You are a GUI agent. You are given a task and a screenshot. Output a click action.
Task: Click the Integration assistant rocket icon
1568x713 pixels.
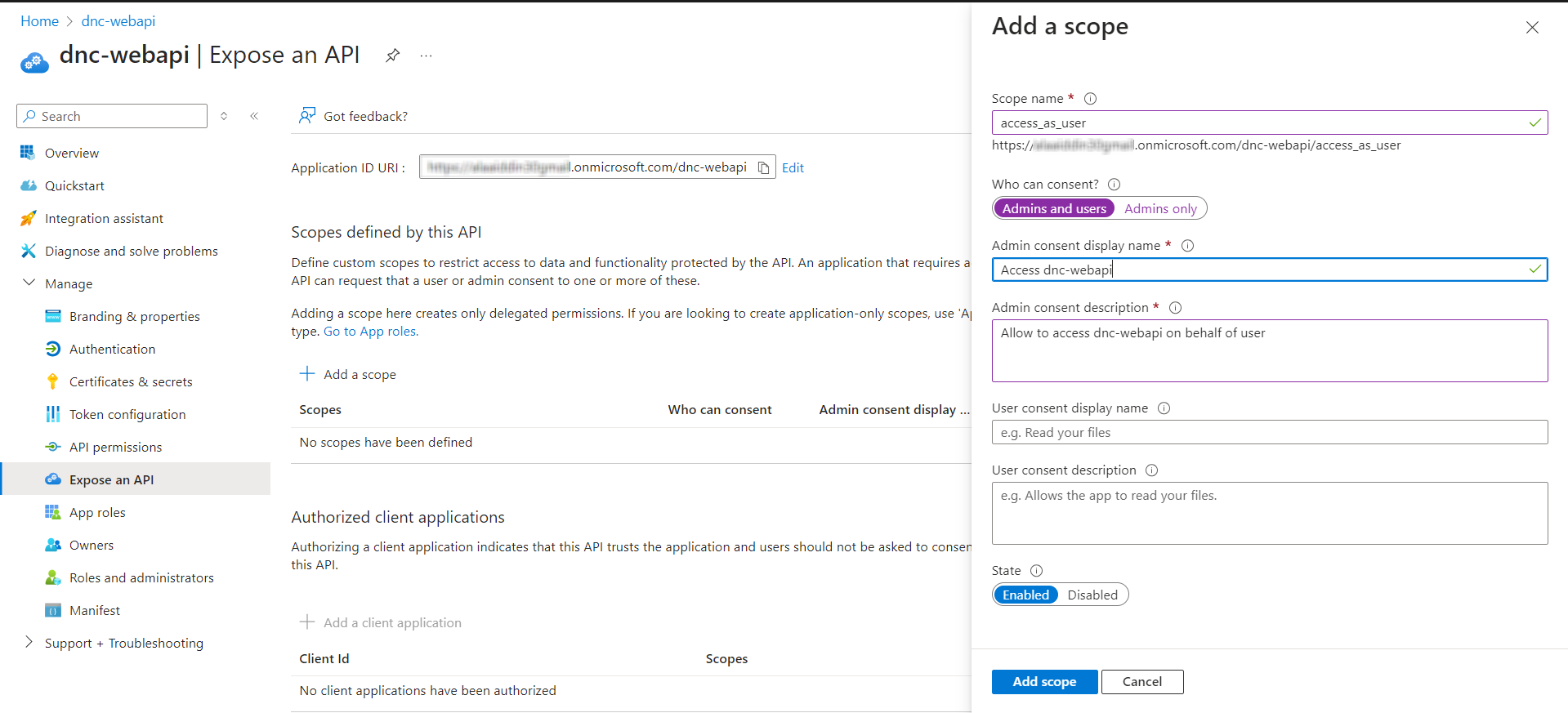(x=28, y=218)
